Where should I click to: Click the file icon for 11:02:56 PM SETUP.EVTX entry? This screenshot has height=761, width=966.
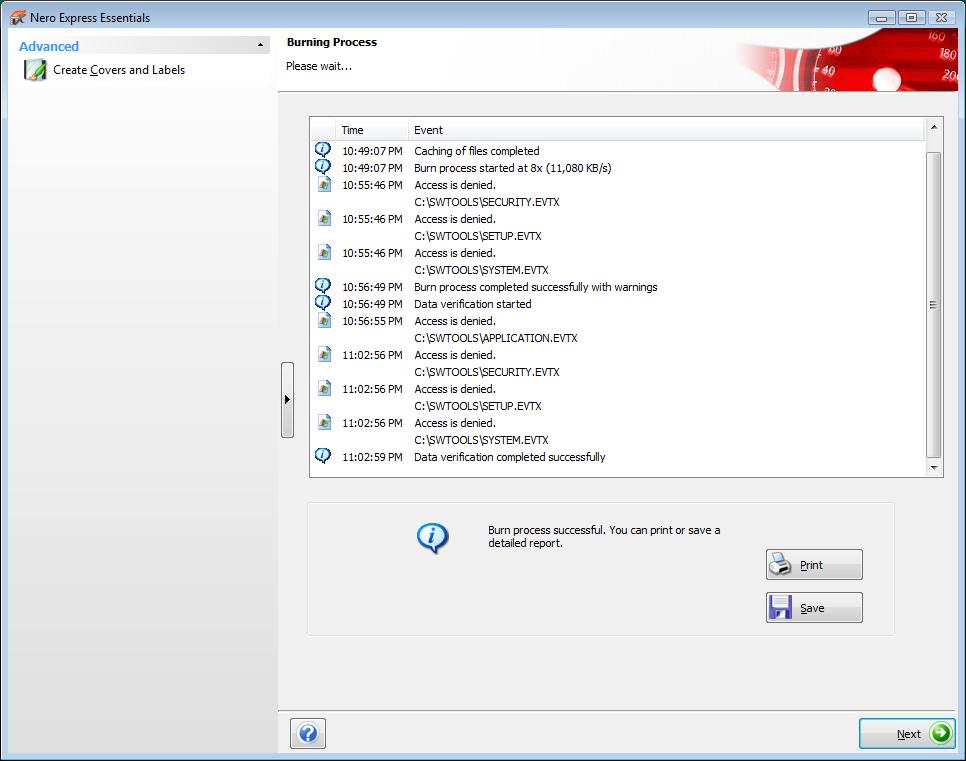[x=324, y=388]
